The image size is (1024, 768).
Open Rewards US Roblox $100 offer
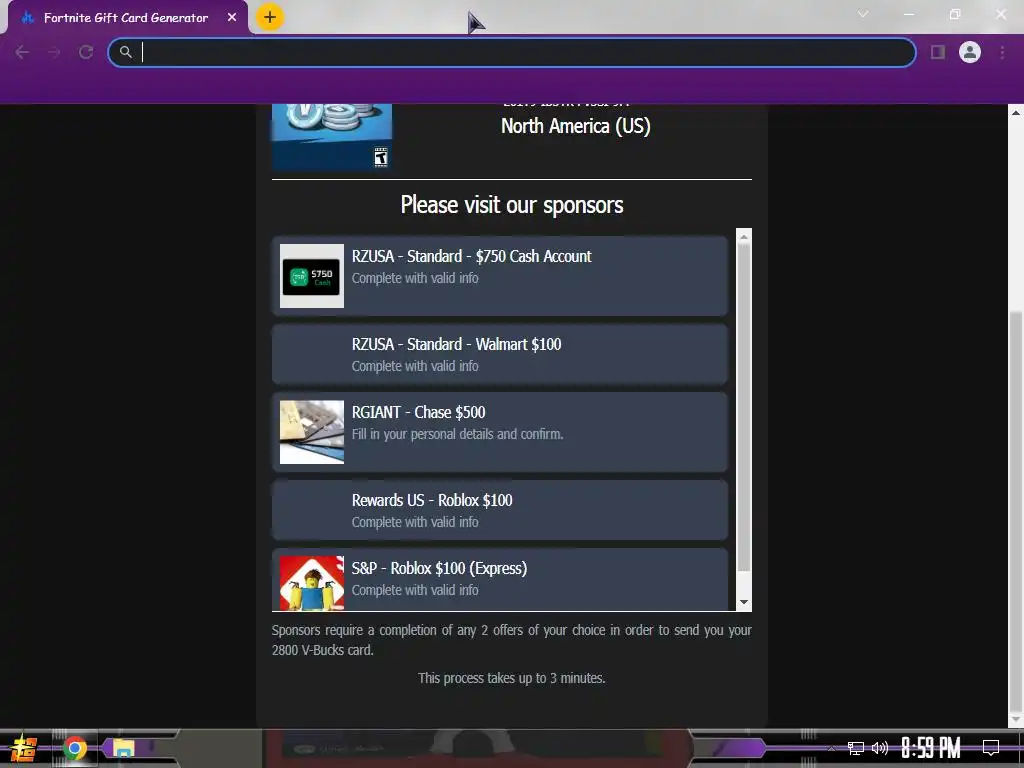[500, 511]
